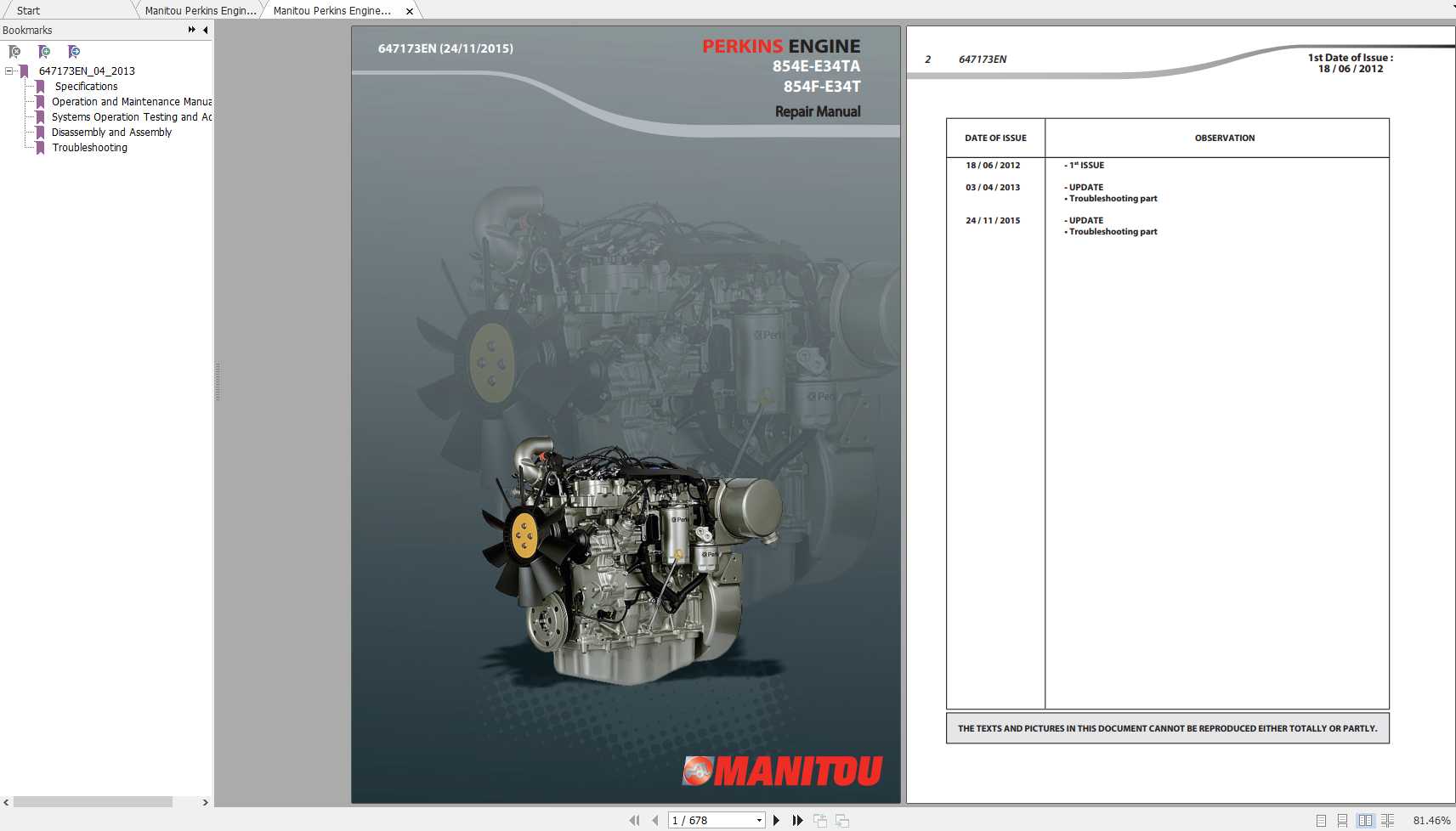This screenshot has height=831, width=1456.
Task: Go to the next page arrow
Action: (x=776, y=820)
